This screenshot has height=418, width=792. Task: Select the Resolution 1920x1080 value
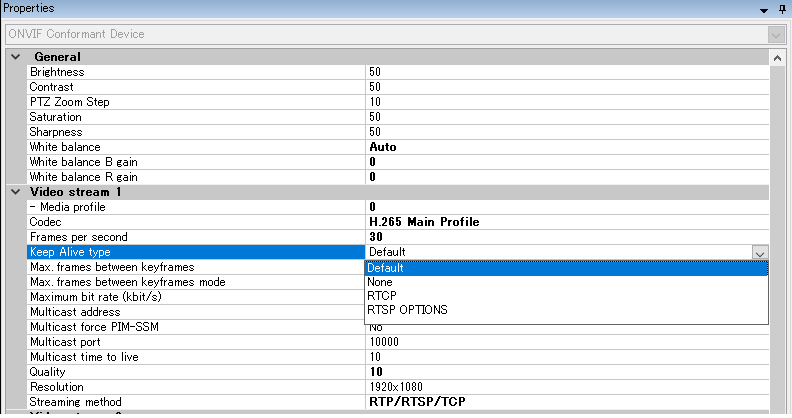pyautogui.click(x=566, y=387)
